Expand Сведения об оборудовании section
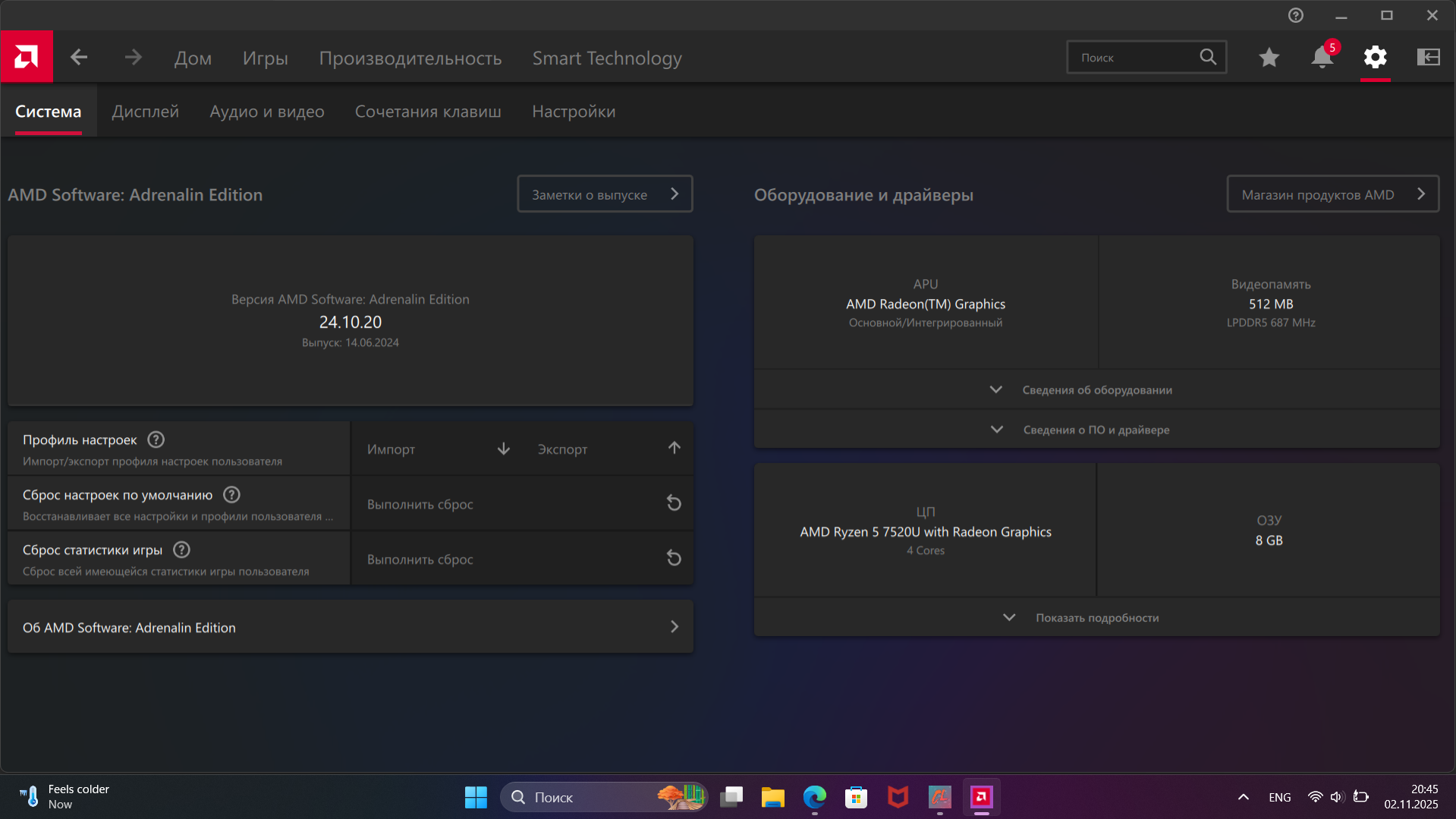This screenshot has width=1456, height=819. 1096,390
